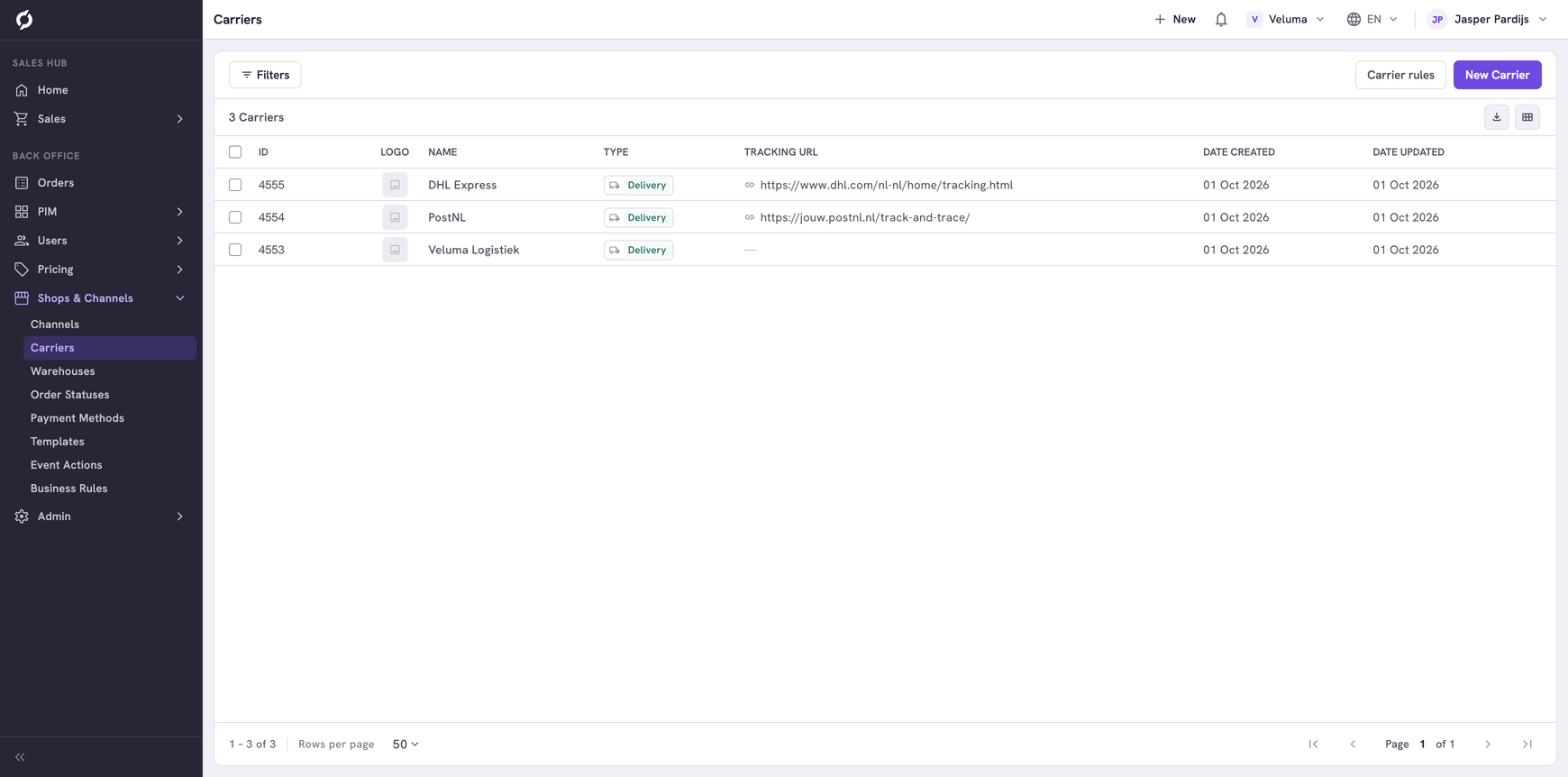This screenshot has height=777, width=1568.
Task: Open the PostNL track-and-trace link
Action: pyautogui.click(x=864, y=217)
